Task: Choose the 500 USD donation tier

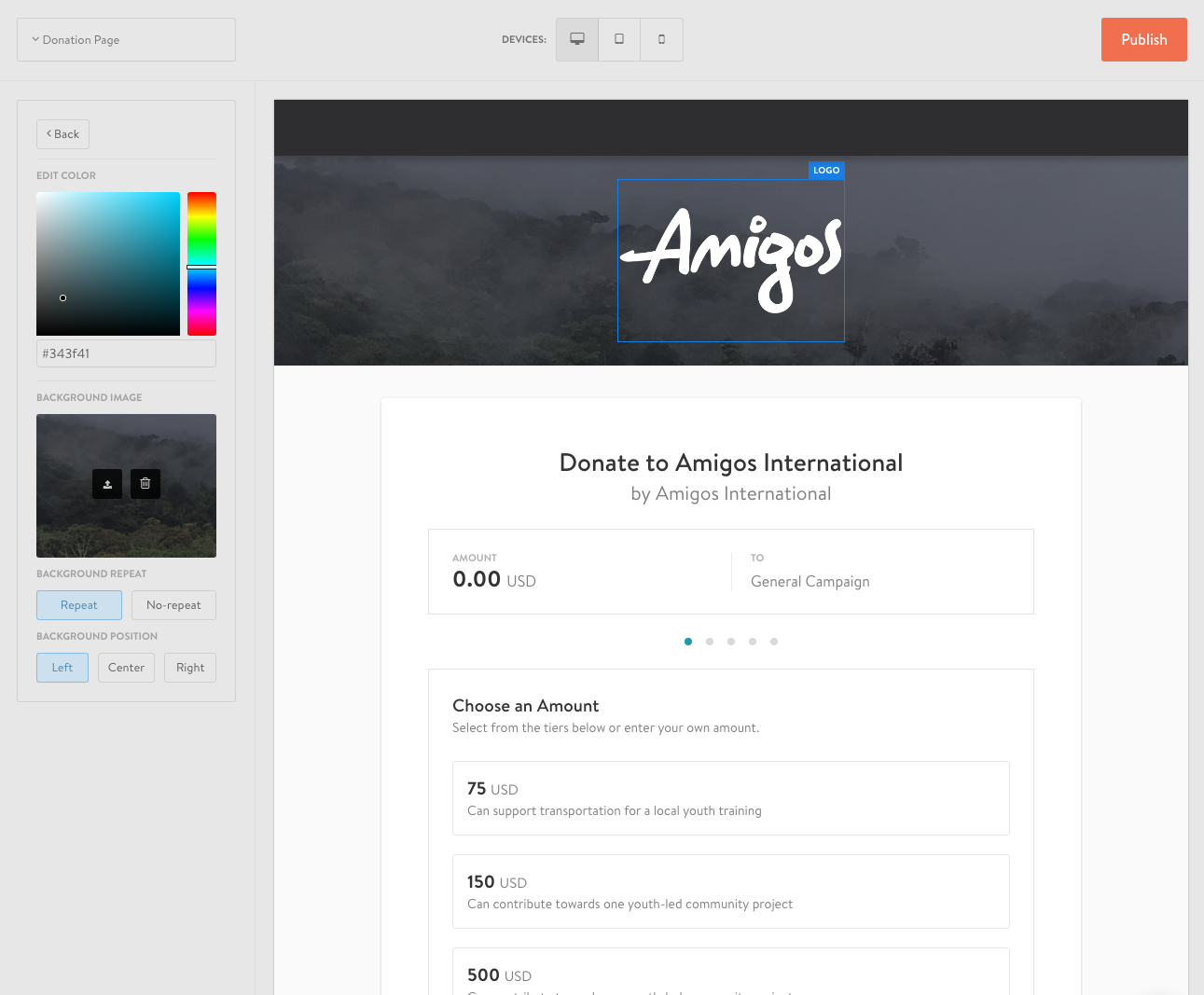Action: point(731,972)
